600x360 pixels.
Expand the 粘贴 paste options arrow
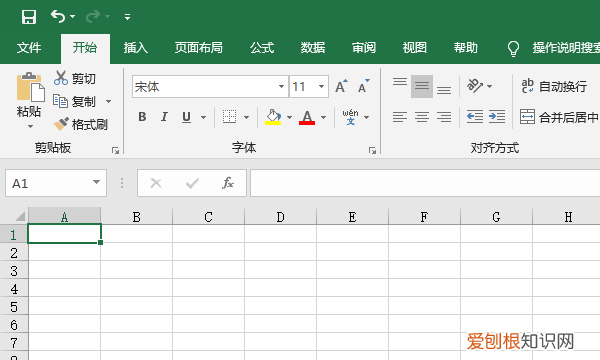30,126
